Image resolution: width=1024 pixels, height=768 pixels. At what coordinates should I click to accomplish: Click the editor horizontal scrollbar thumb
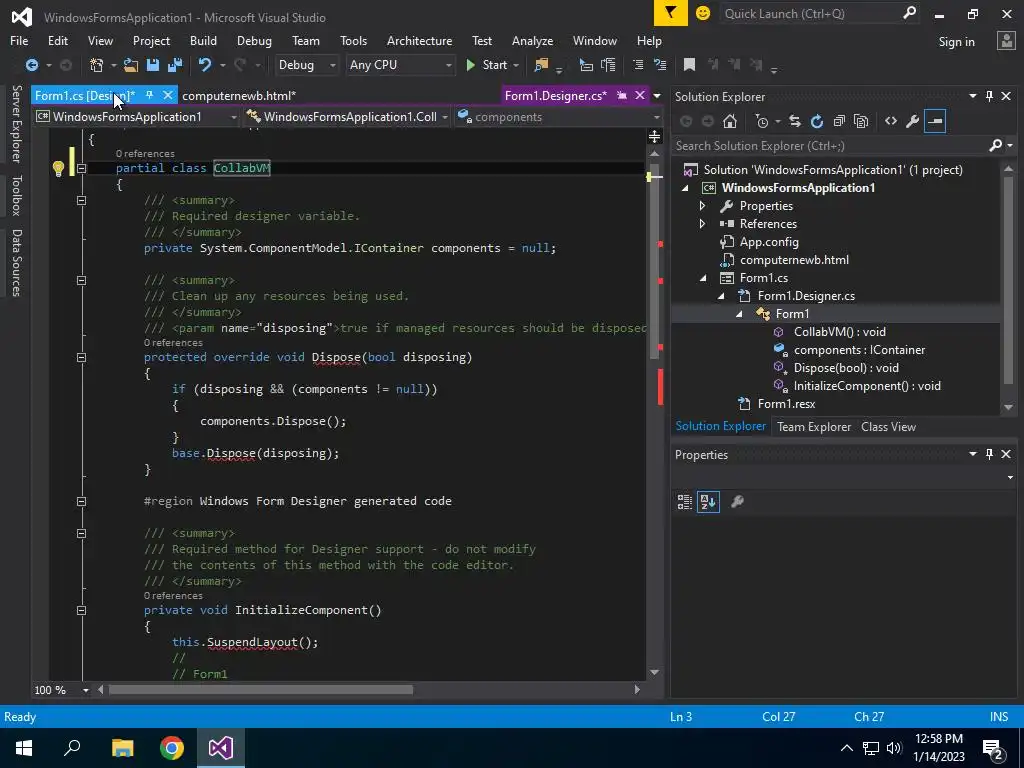261,690
